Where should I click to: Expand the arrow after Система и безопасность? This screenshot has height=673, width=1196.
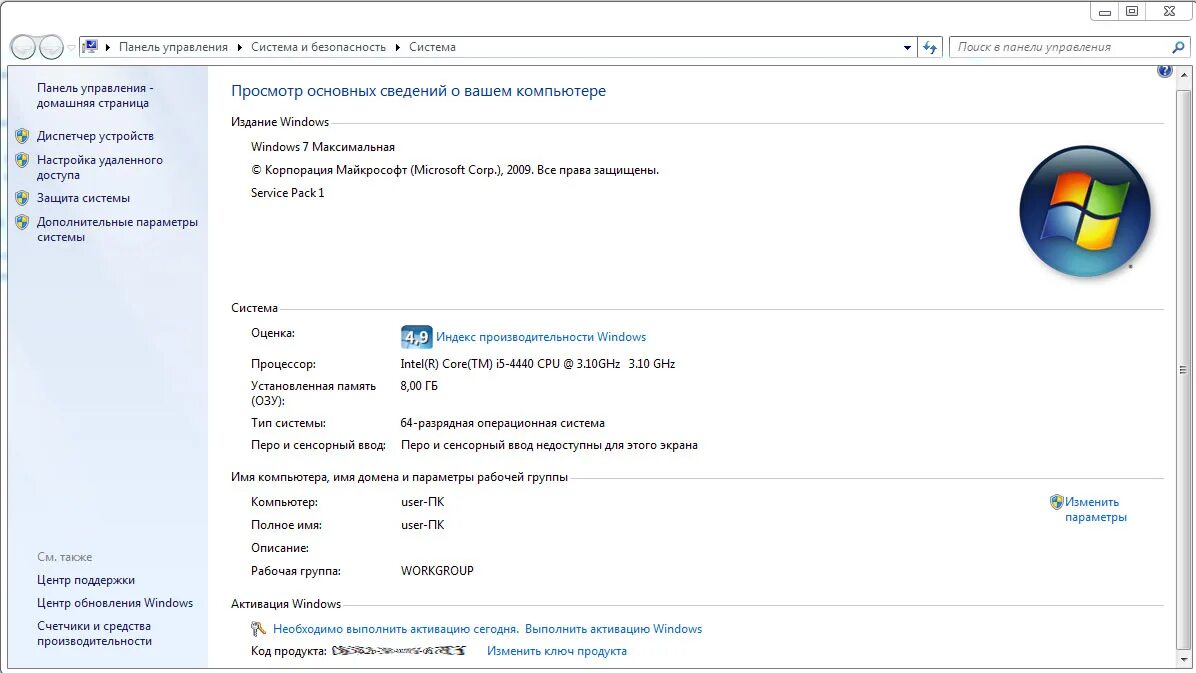[397, 47]
